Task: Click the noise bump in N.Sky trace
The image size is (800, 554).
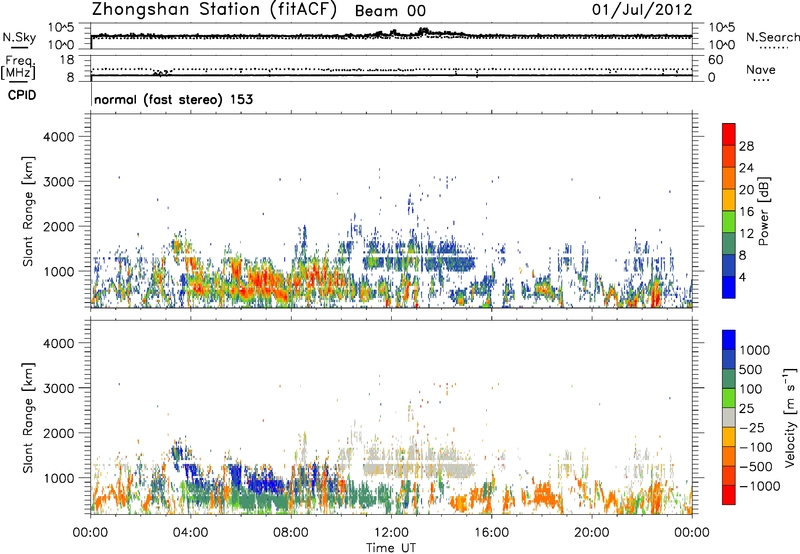Action: tap(423, 32)
